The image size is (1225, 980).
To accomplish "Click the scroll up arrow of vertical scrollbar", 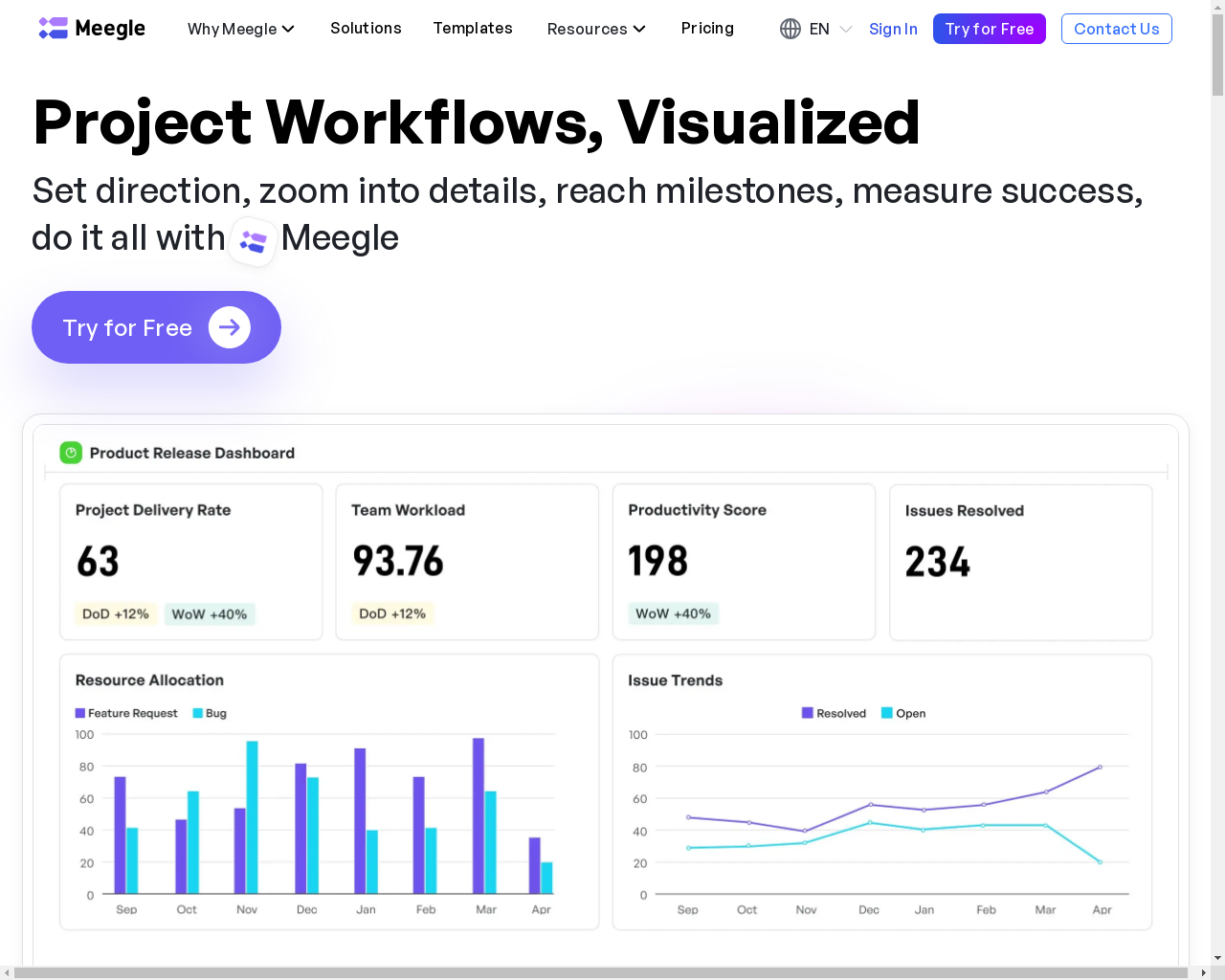I will 1217,7.
